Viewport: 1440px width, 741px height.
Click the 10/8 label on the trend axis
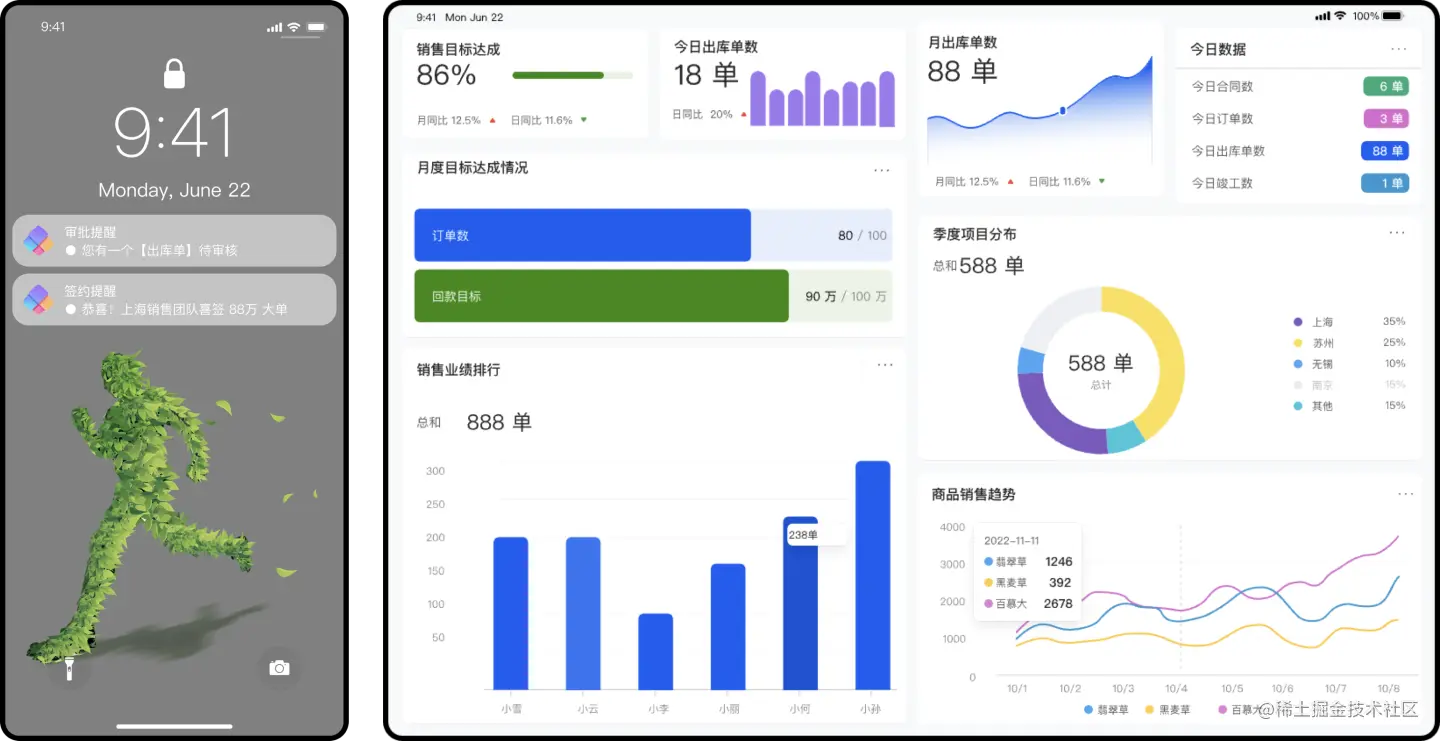point(1388,689)
